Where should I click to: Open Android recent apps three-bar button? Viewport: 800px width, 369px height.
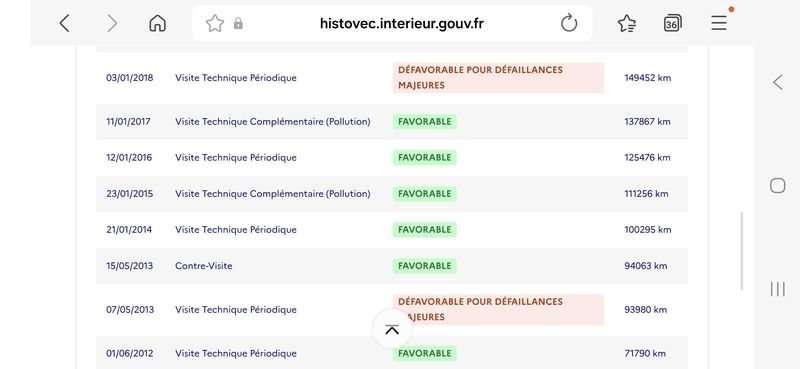click(778, 289)
